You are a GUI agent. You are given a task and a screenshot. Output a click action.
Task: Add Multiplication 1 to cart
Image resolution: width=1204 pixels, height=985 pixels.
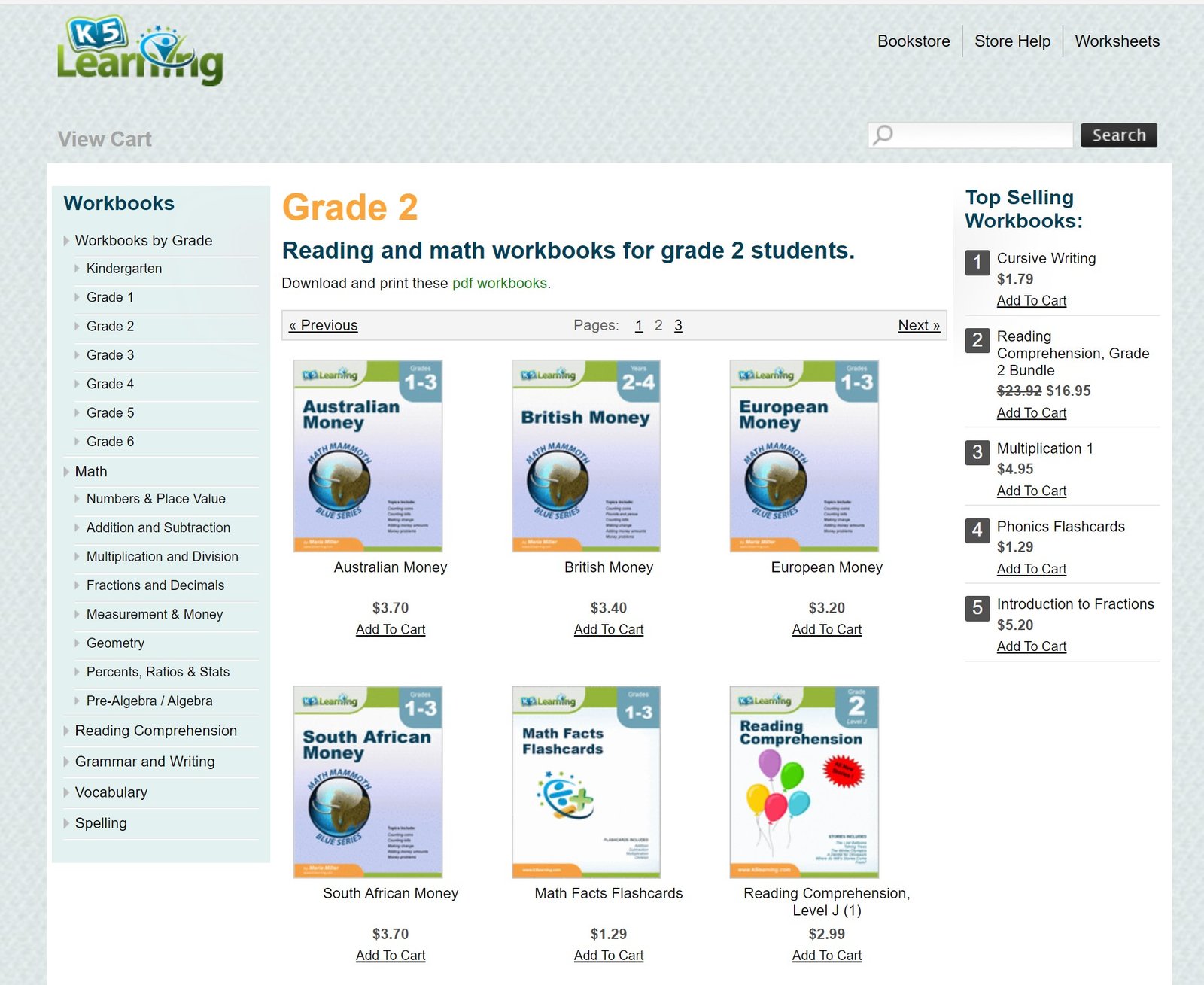[1032, 491]
